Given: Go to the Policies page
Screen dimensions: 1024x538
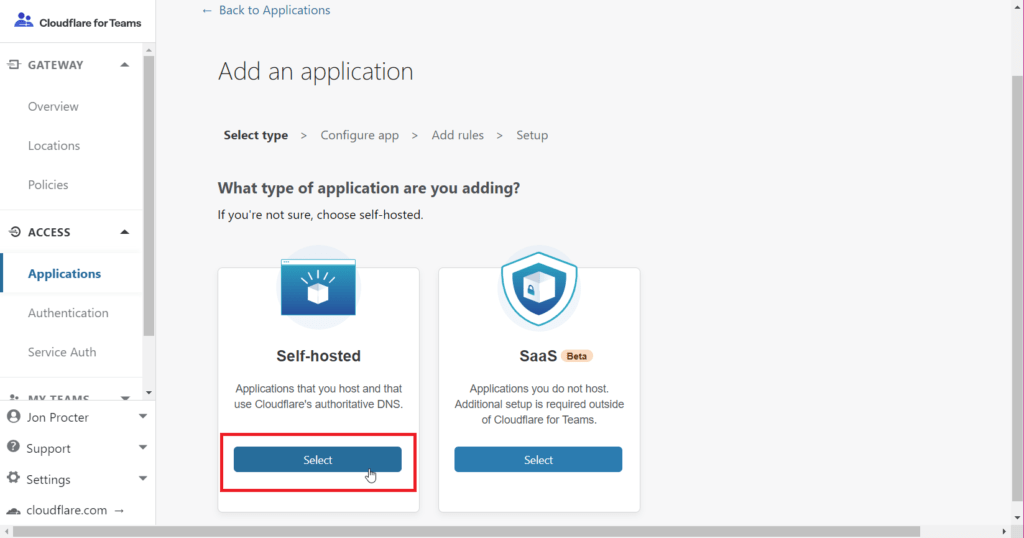Looking at the screenshot, I should [48, 185].
